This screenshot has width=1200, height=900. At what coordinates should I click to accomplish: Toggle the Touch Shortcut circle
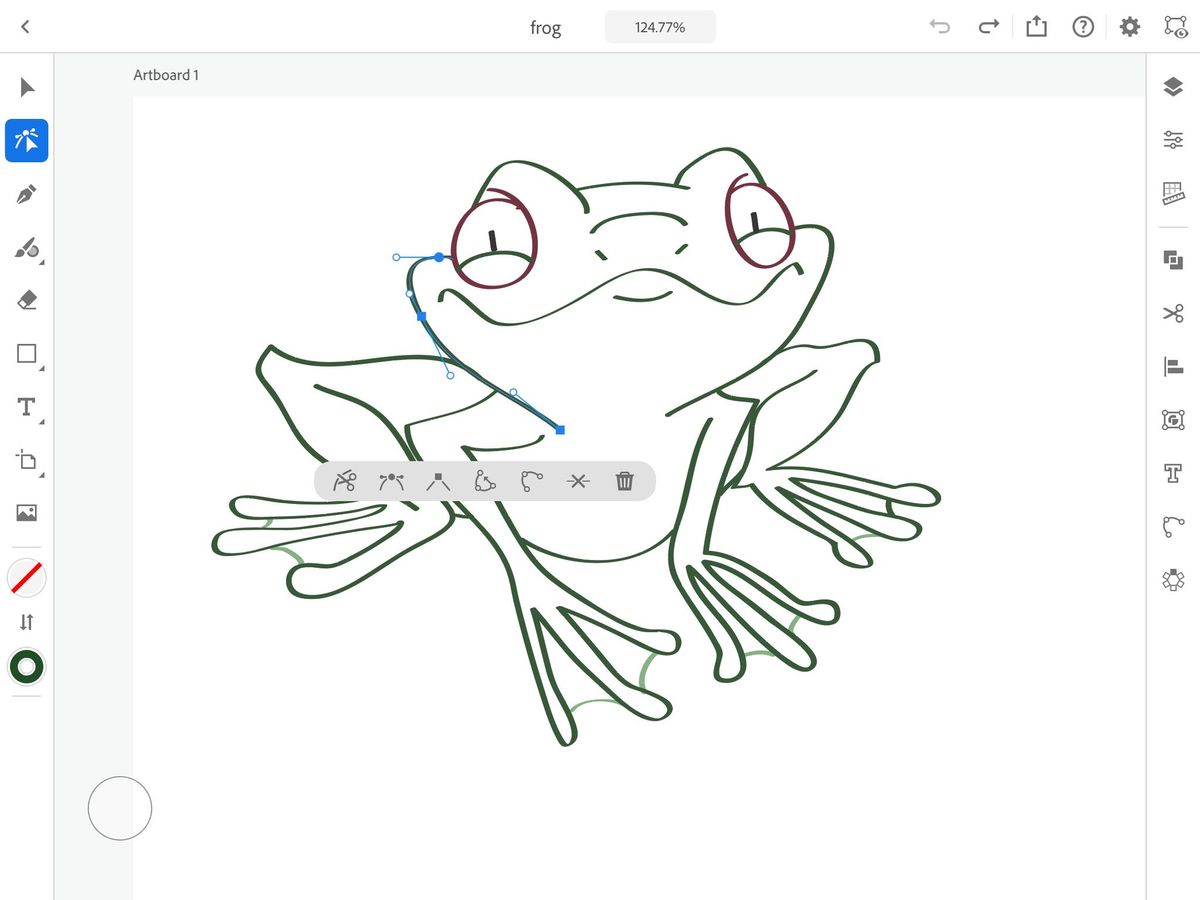(x=119, y=808)
